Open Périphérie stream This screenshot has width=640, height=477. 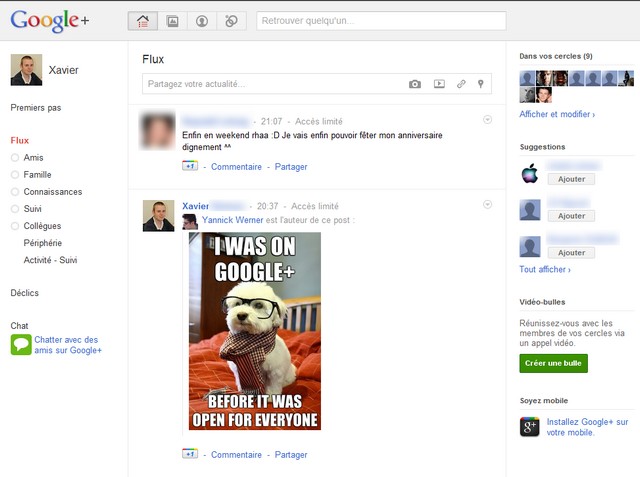click(x=42, y=243)
